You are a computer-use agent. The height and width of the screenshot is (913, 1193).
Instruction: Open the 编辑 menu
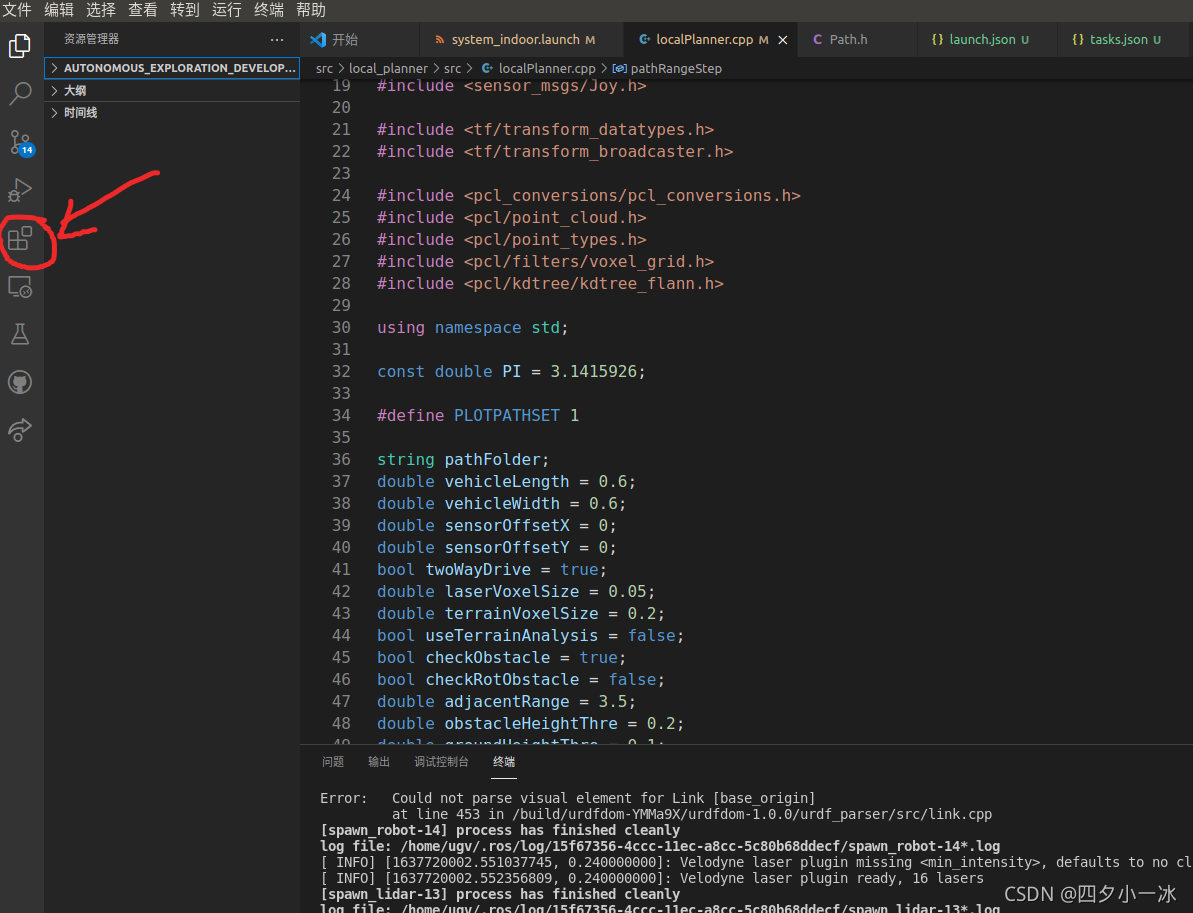pos(59,10)
